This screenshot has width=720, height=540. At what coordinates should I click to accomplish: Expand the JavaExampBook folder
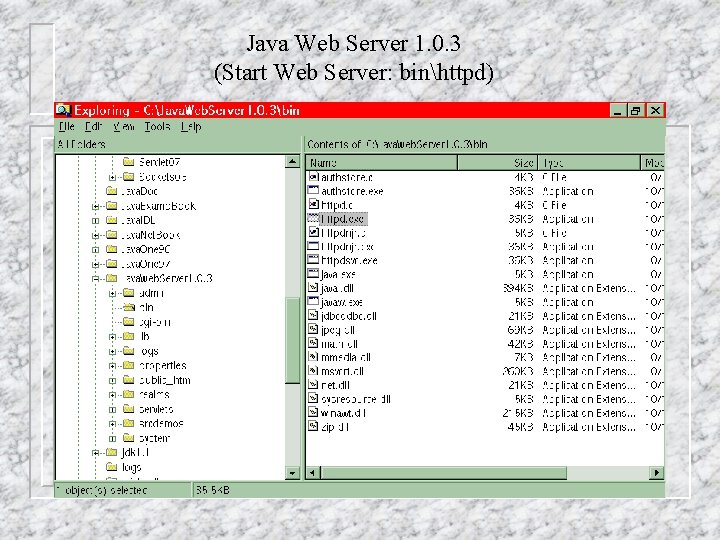click(96, 206)
